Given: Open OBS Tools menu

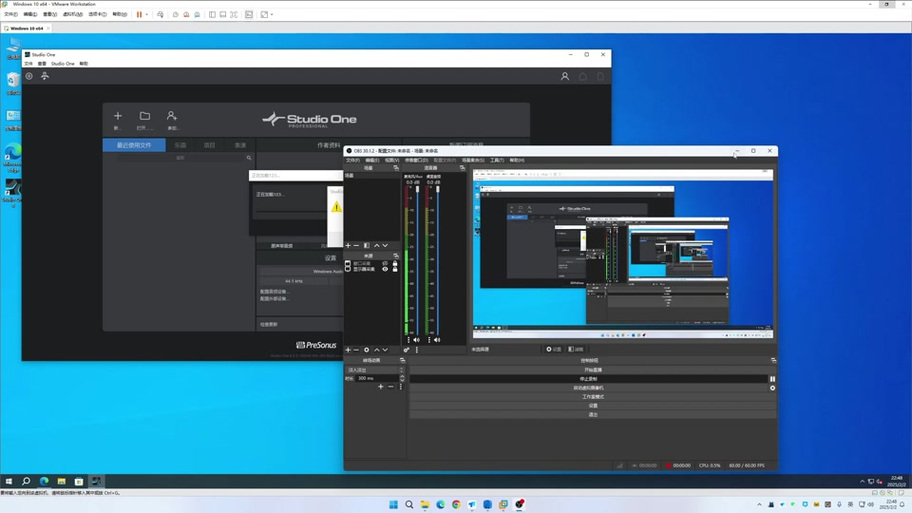Looking at the screenshot, I should pyautogui.click(x=496, y=160).
